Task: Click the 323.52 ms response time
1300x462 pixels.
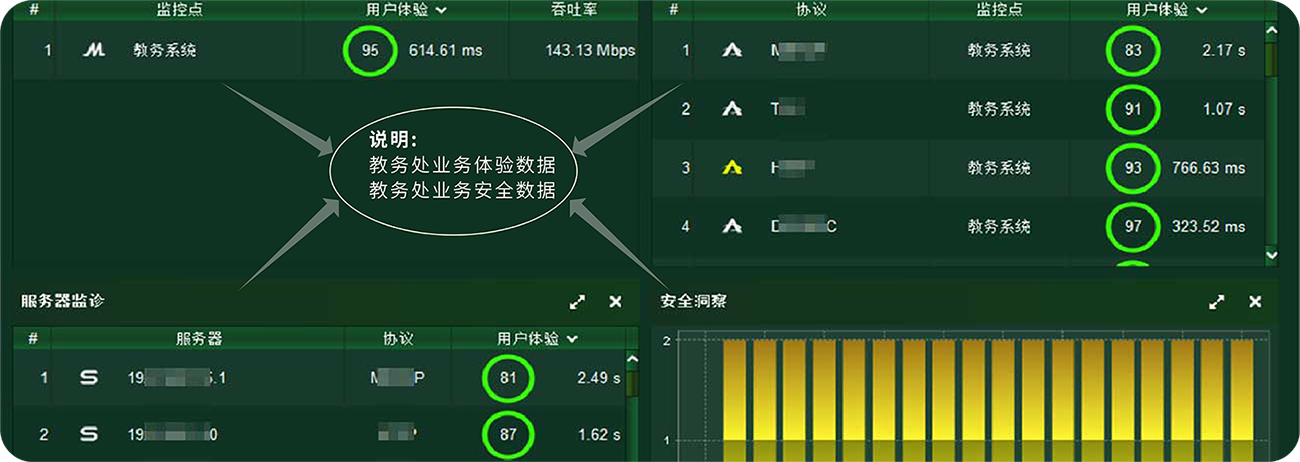Action: (1209, 228)
